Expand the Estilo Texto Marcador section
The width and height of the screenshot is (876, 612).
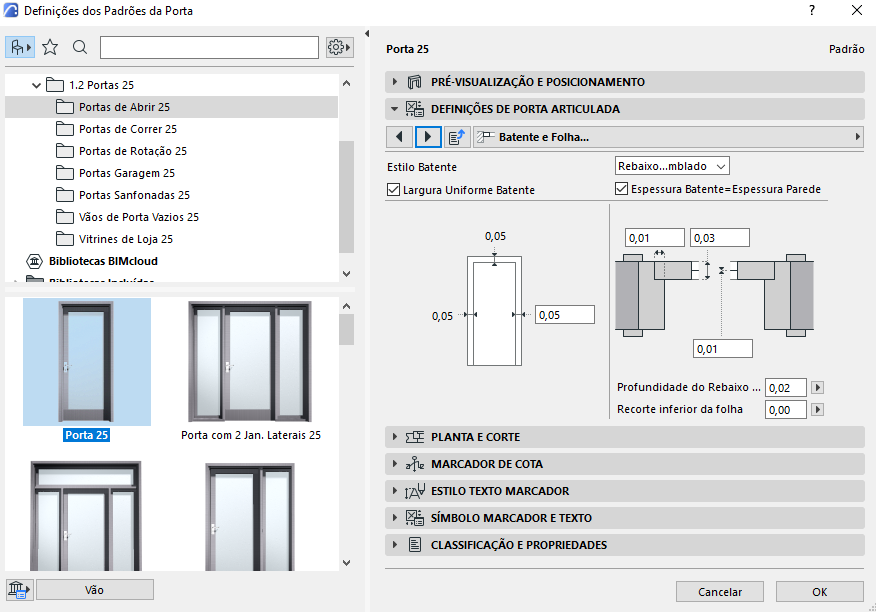coord(395,491)
